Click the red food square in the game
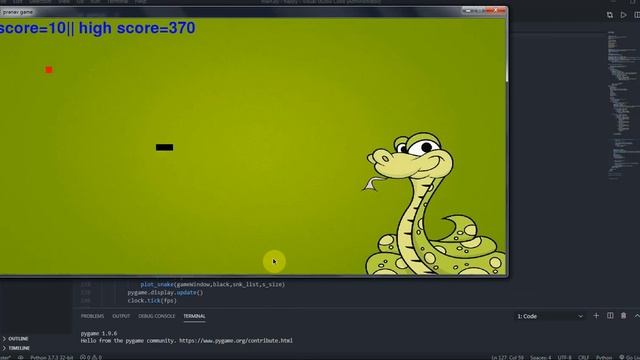 click(49, 70)
